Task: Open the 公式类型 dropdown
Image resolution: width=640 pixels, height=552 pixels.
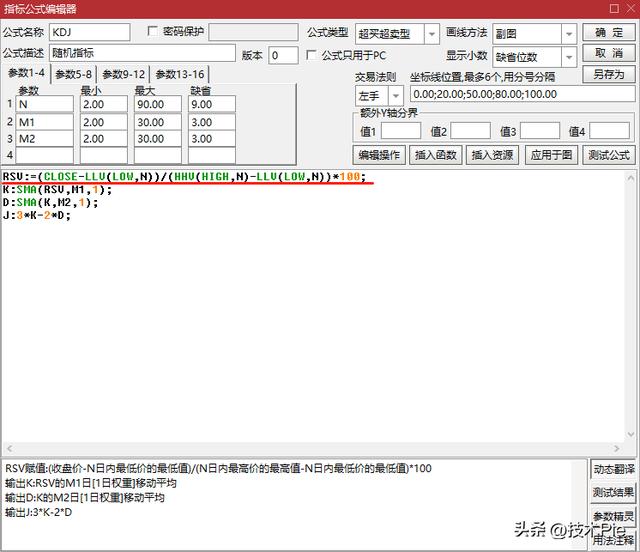Action: (431, 34)
